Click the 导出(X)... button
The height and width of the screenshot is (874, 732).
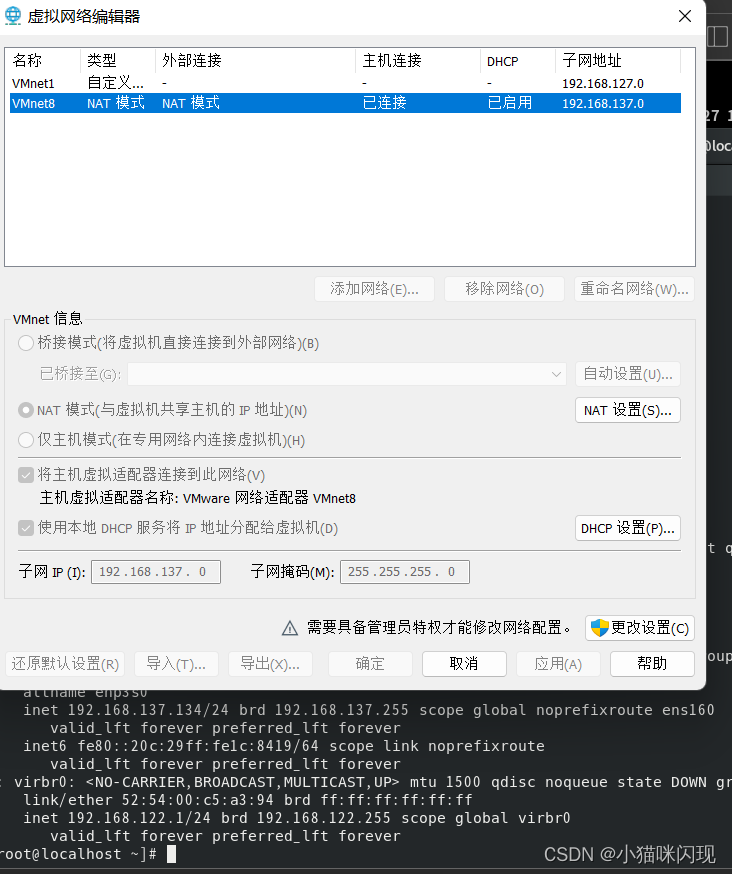270,664
